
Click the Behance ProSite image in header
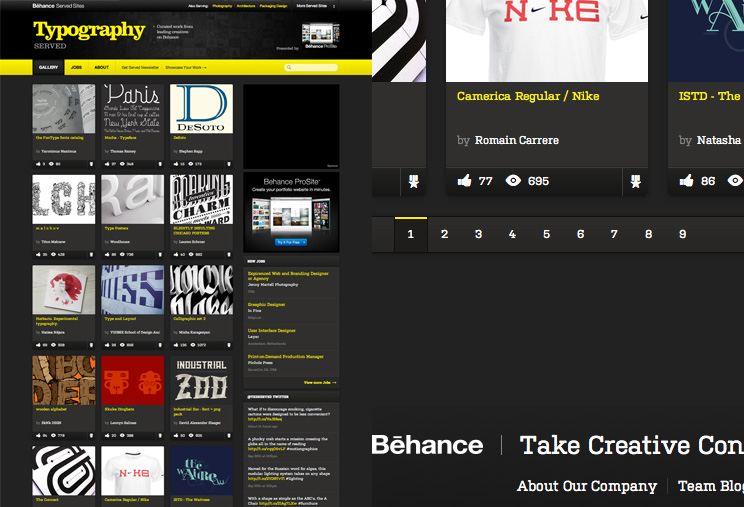click(x=320, y=36)
